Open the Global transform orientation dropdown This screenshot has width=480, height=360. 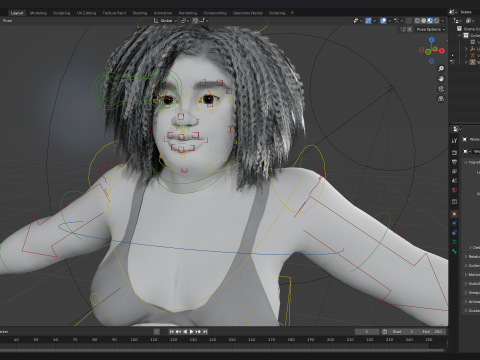point(165,21)
